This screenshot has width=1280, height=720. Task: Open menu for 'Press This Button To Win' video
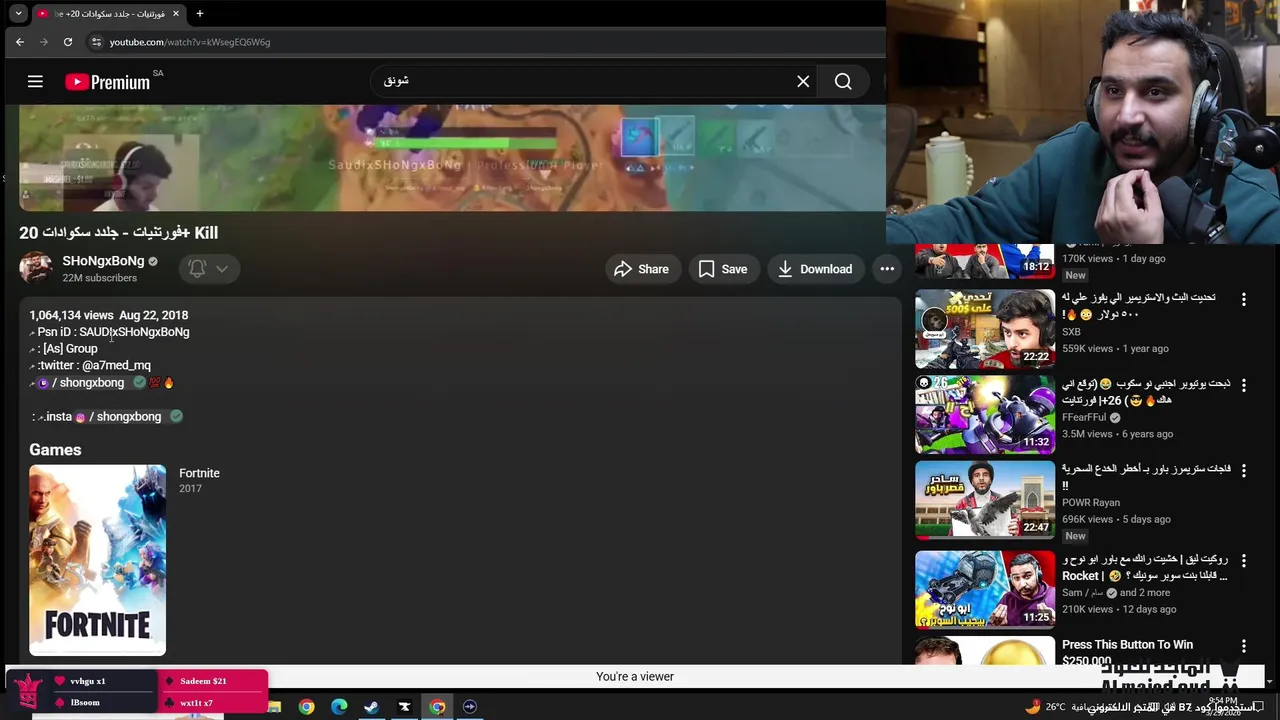(1243, 647)
